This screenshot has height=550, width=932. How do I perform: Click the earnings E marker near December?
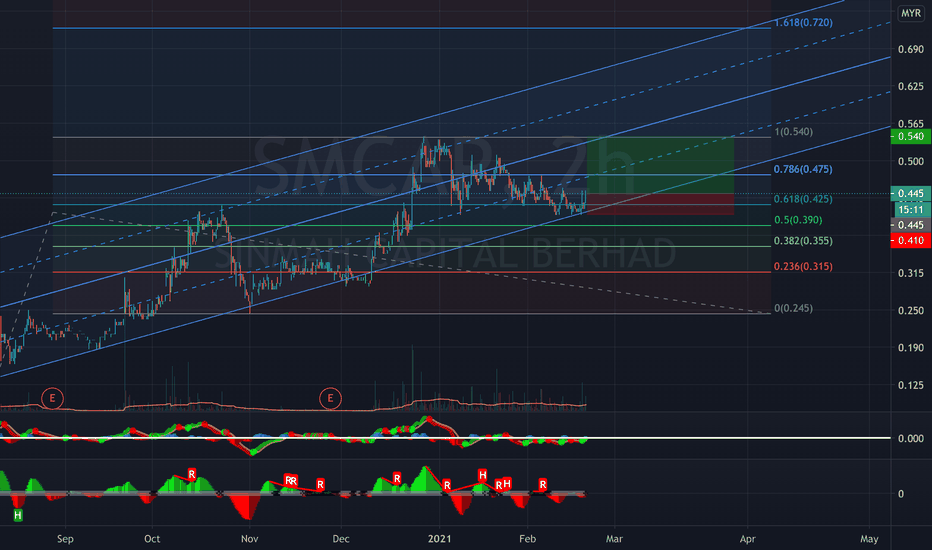330,398
